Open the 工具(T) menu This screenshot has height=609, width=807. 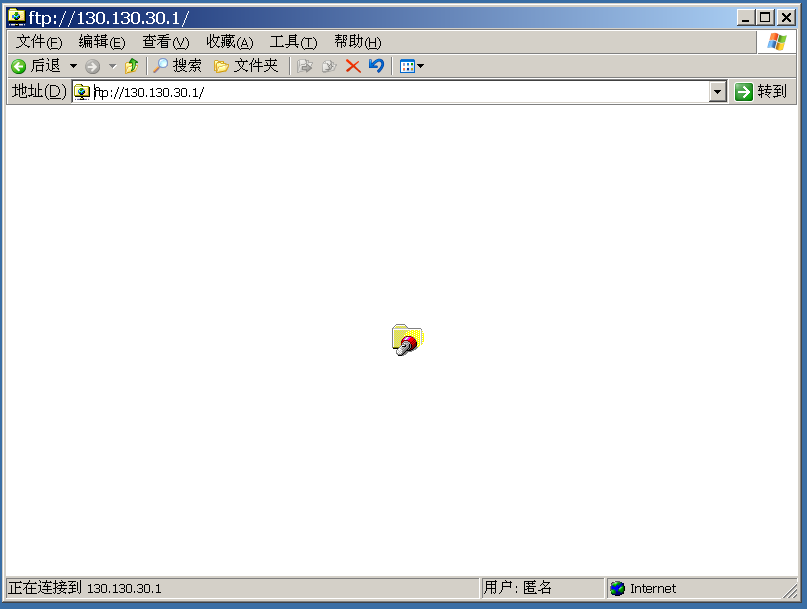click(293, 42)
